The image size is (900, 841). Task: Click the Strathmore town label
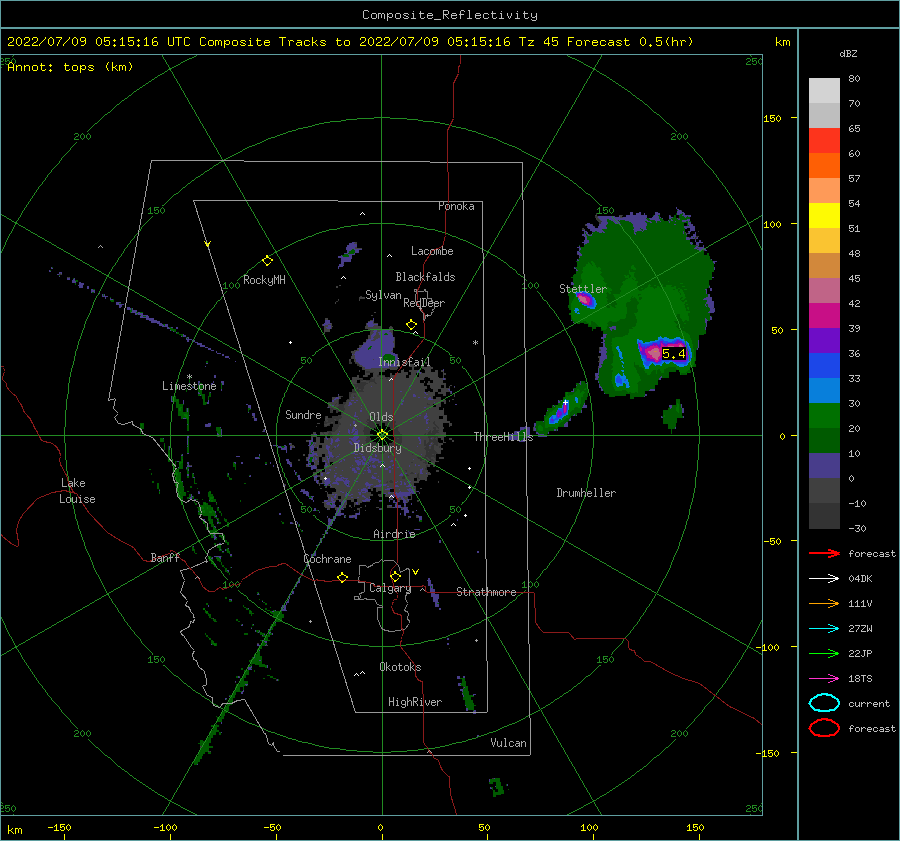(486, 592)
